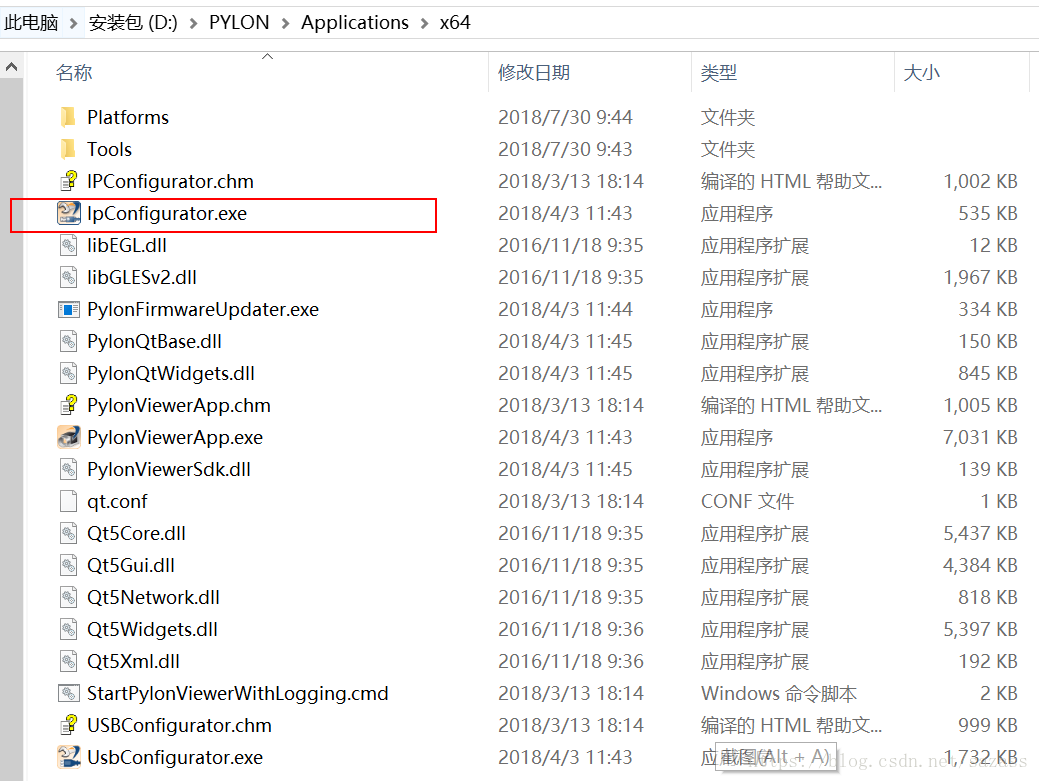Select the file name StartPylonViewerWithLogging.cmd
Image resolution: width=1039 pixels, height=781 pixels.
coord(238,693)
